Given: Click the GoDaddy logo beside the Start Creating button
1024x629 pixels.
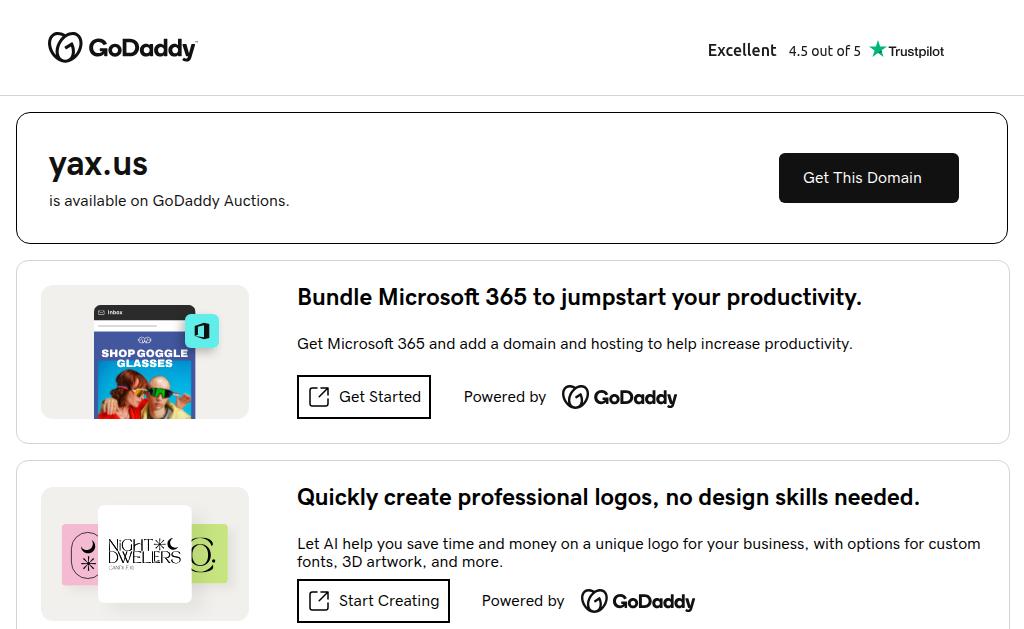Looking at the screenshot, I should pos(638,601).
